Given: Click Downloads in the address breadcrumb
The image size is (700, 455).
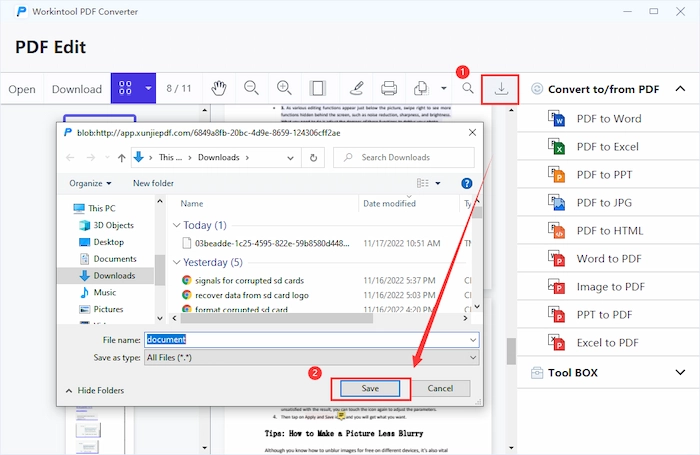Looking at the screenshot, I should point(219,158).
